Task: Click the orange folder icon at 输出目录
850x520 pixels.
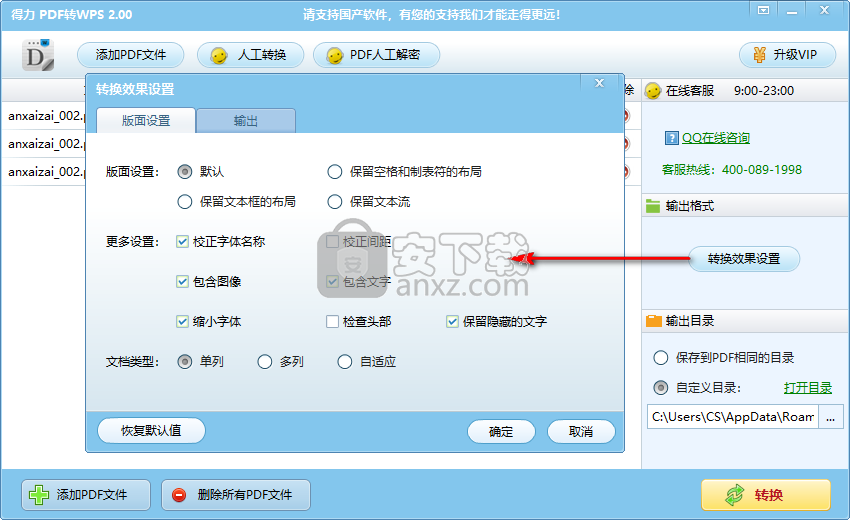Action: tap(654, 321)
